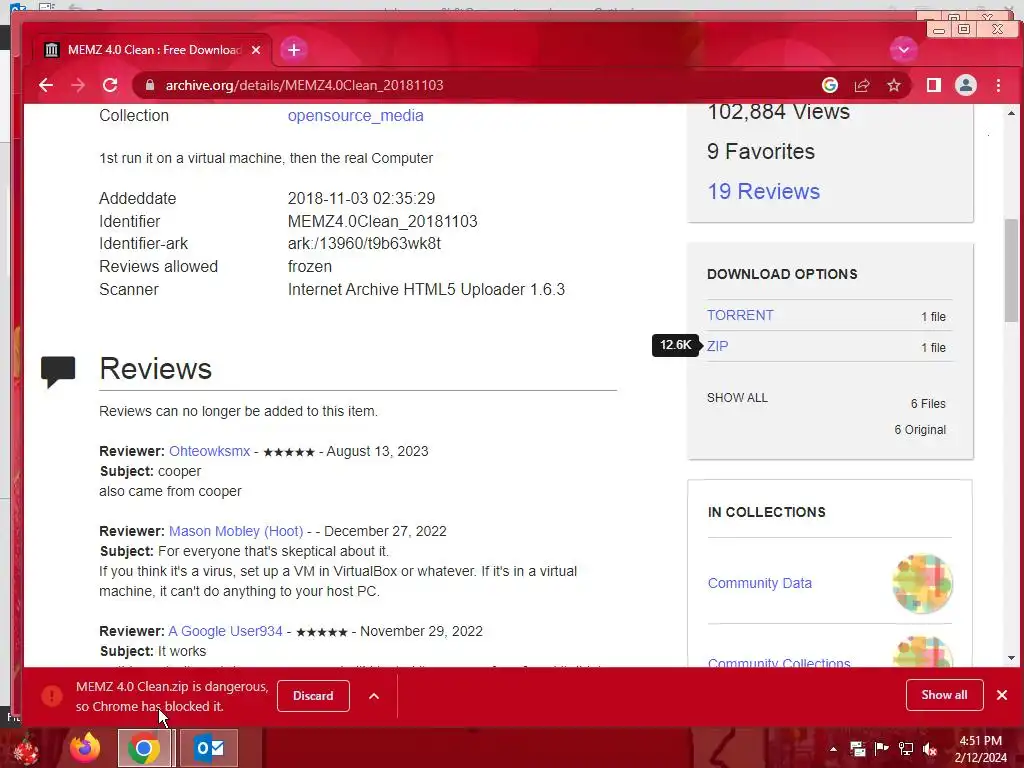Open Chrome's three-dot menu
The height and width of the screenshot is (768, 1024).
[998, 86]
